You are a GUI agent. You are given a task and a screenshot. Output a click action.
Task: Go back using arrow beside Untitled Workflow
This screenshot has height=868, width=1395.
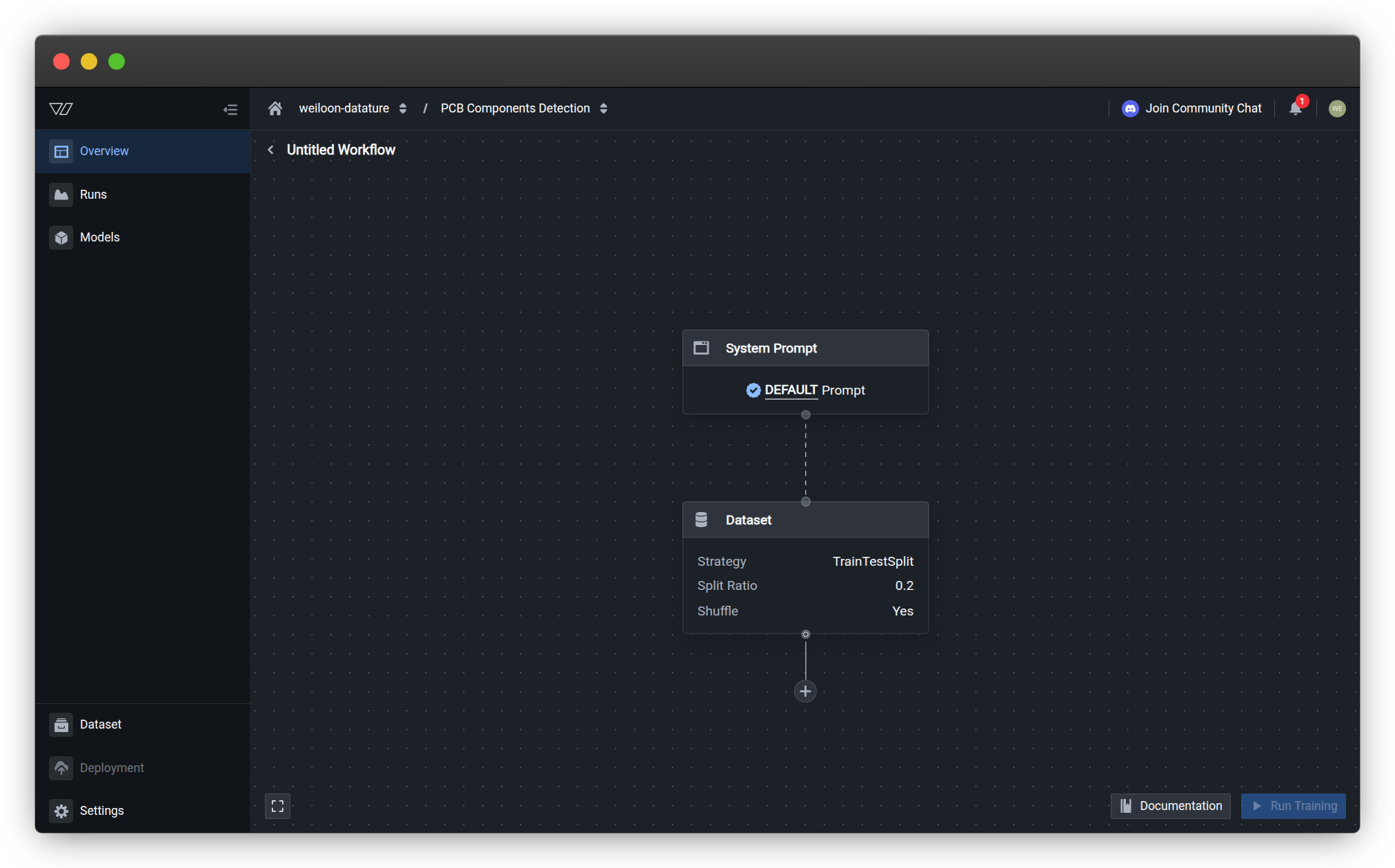point(271,150)
